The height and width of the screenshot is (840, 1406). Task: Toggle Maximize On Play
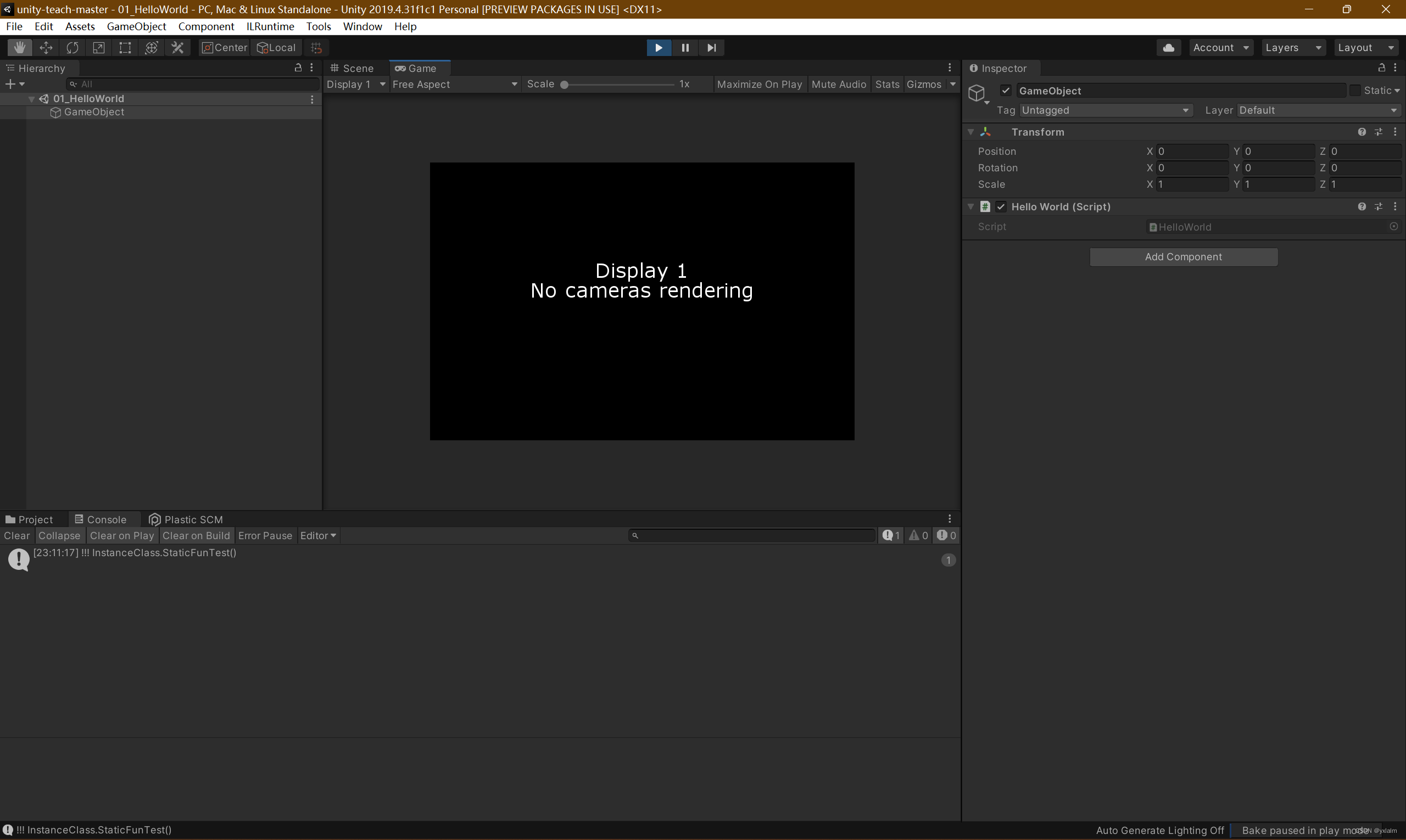point(760,85)
